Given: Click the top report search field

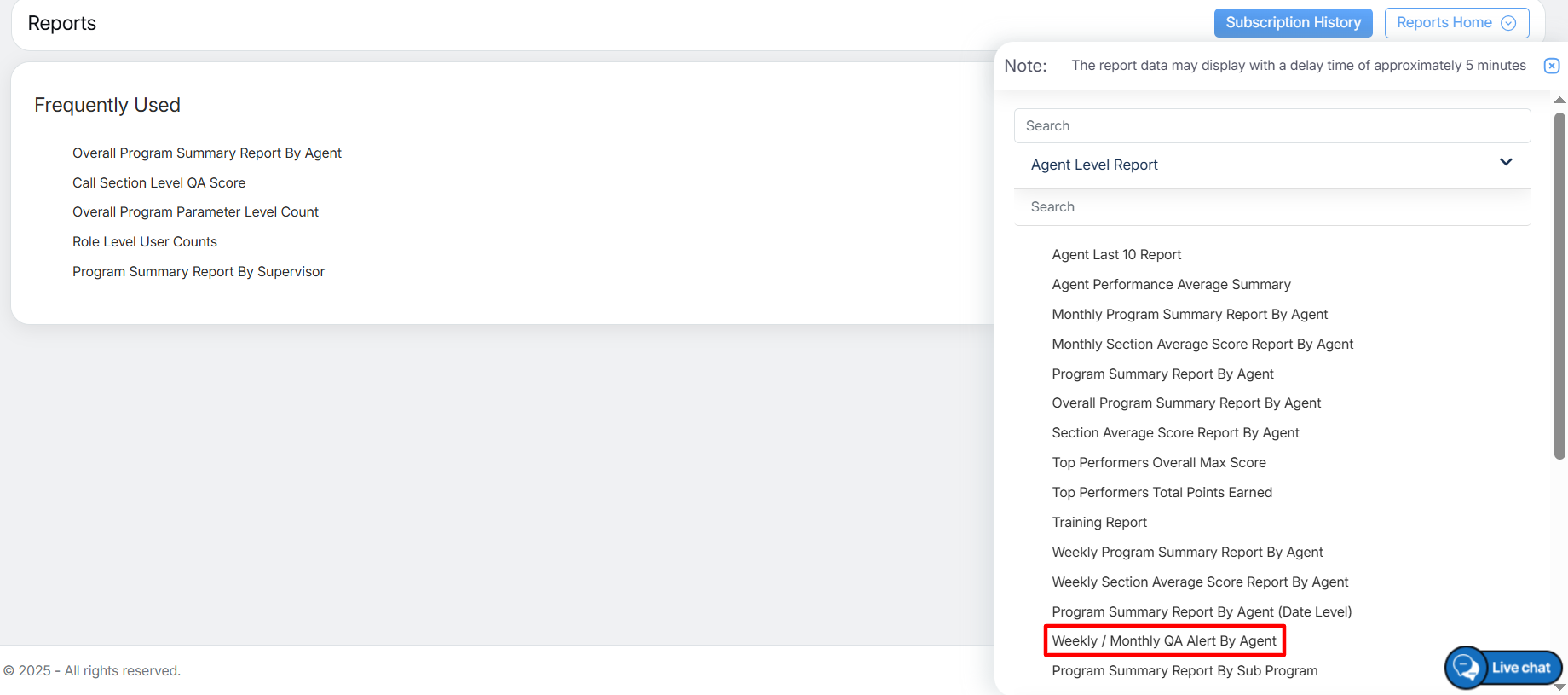Looking at the screenshot, I should 1271,126.
